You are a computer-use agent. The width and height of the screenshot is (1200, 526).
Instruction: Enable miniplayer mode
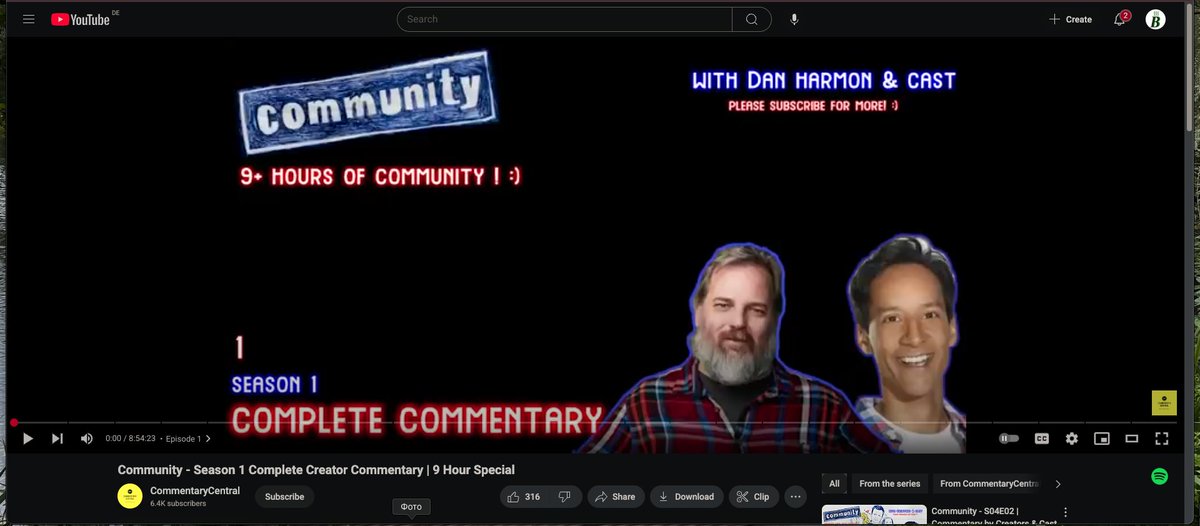[x=1102, y=438]
